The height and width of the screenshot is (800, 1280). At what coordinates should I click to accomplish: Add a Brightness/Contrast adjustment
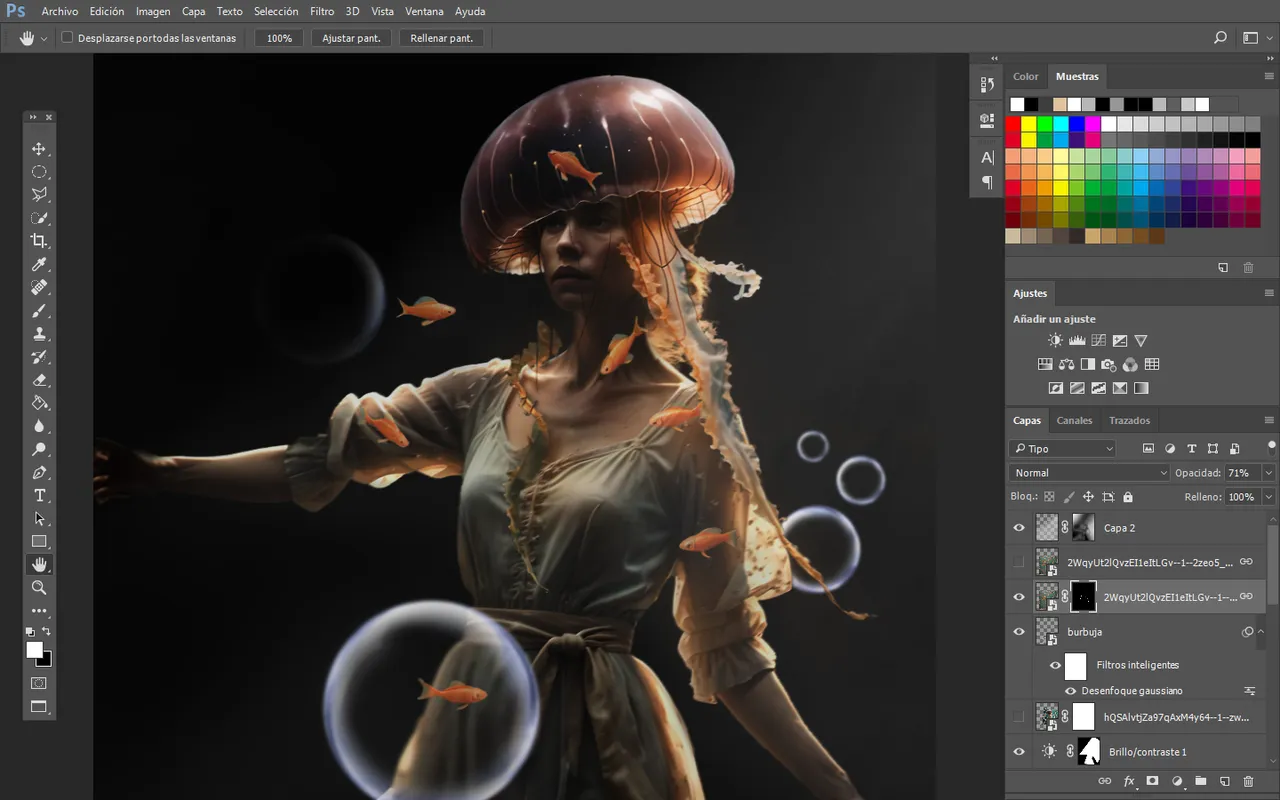point(1055,341)
